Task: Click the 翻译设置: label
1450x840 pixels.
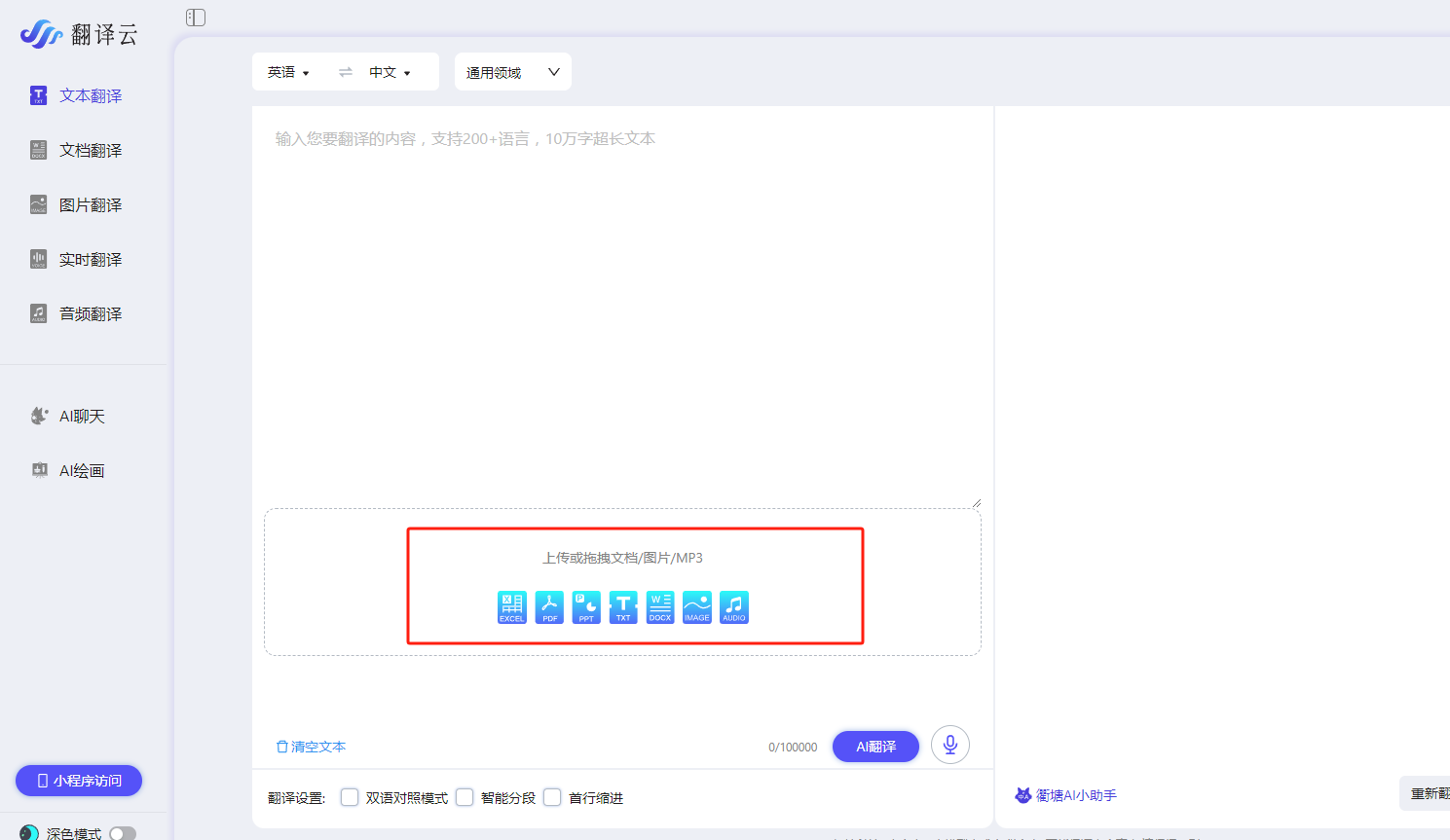Action: 296,798
